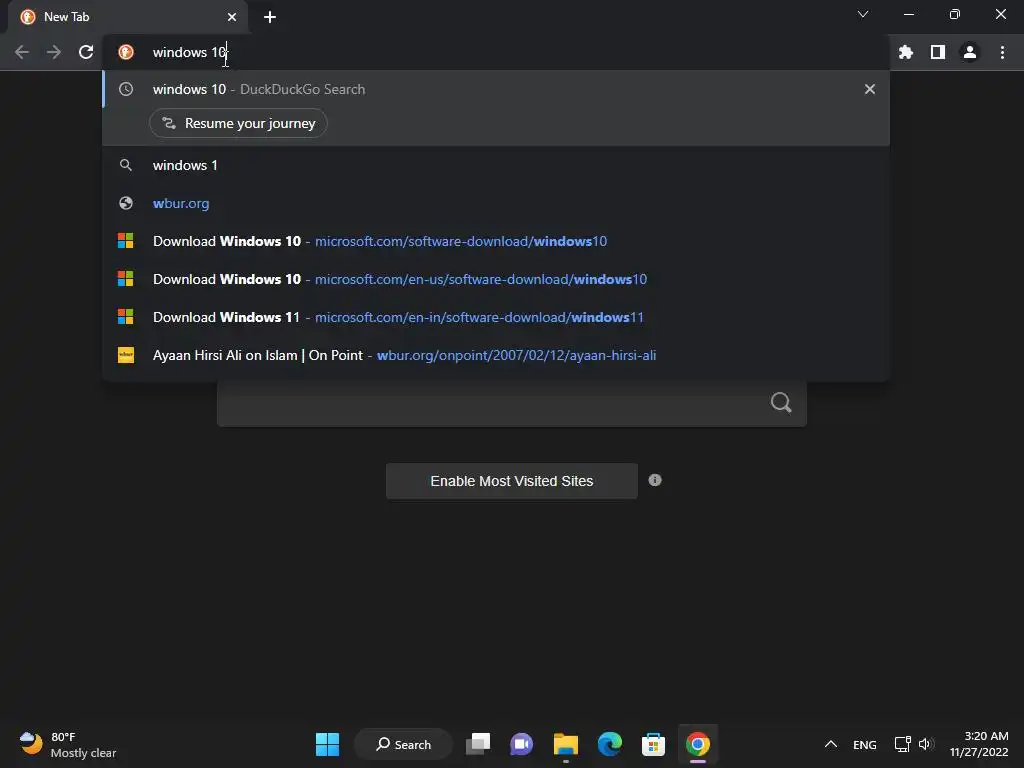The width and height of the screenshot is (1024, 768).
Task: Select the 'windows 1' search suggestion
Action: [x=496, y=165]
